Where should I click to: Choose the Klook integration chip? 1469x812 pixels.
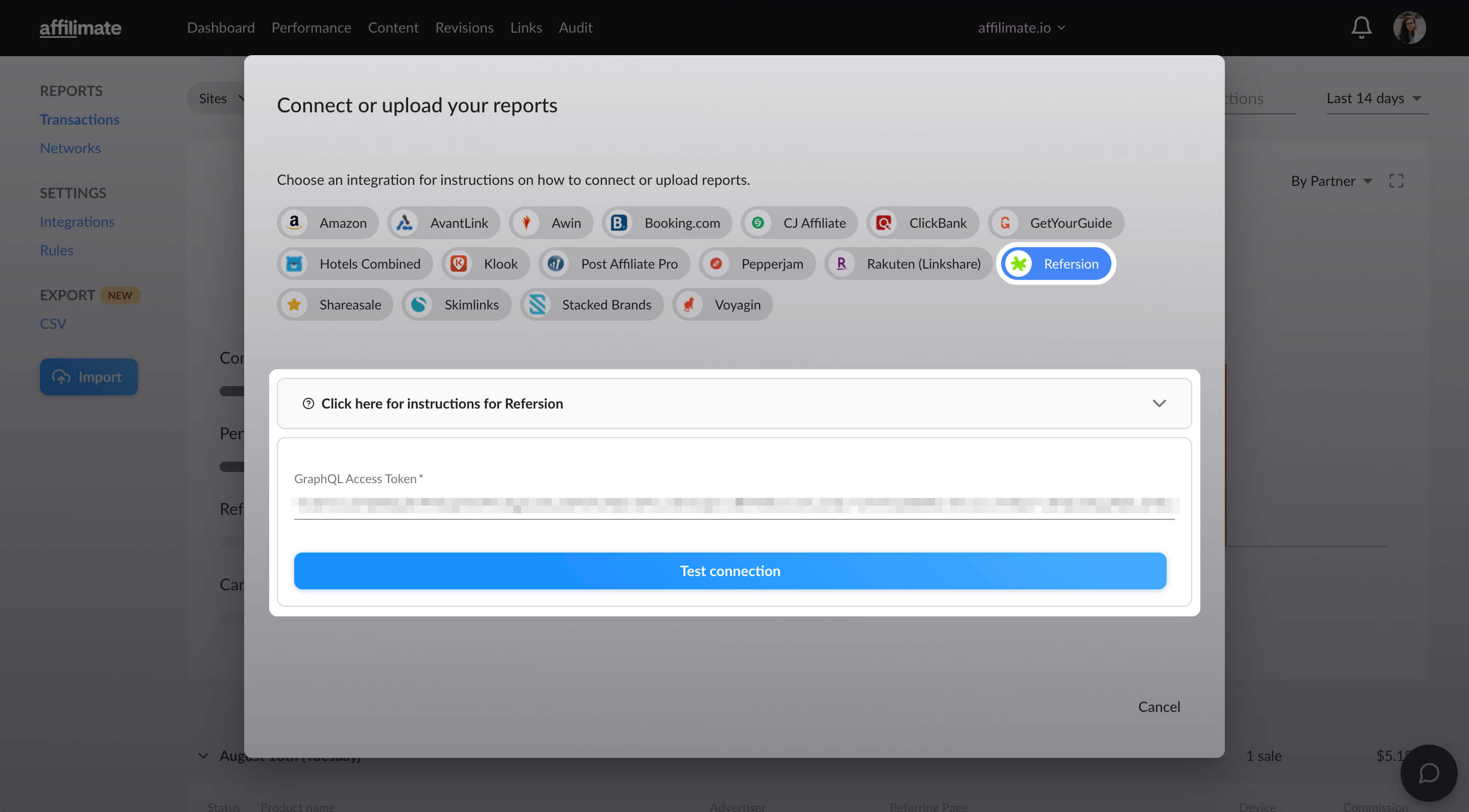485,264
